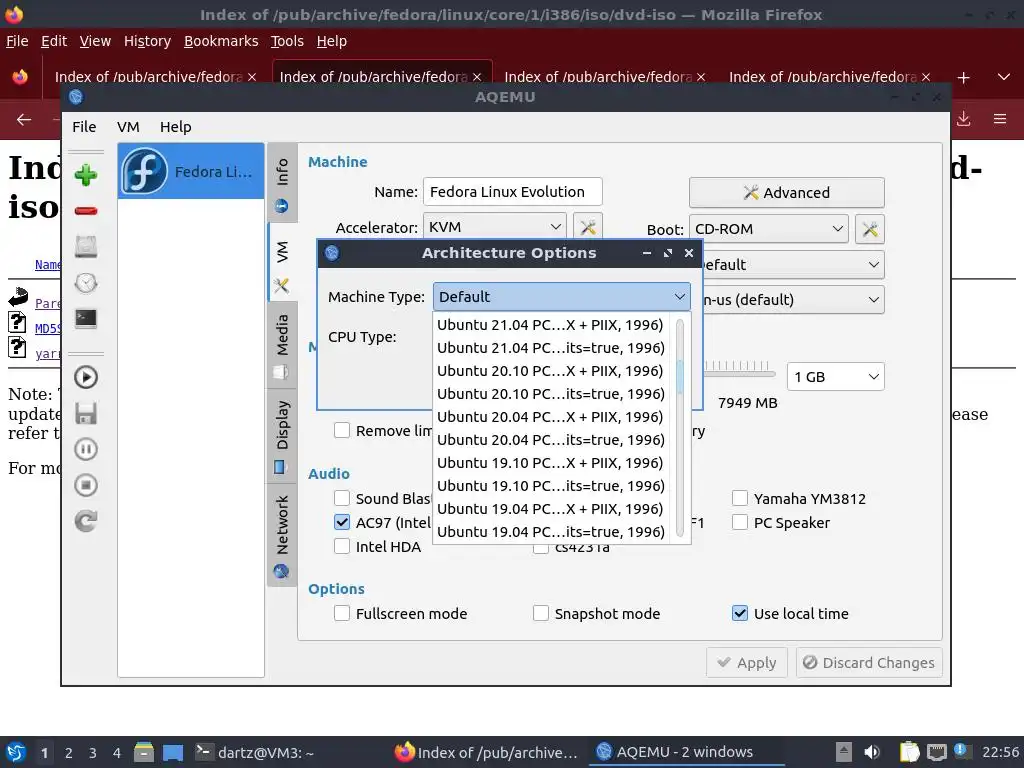Start the VM with the play icon
Screen dimensions: 1024x768
pyautogui.click(x=86, y=377)
